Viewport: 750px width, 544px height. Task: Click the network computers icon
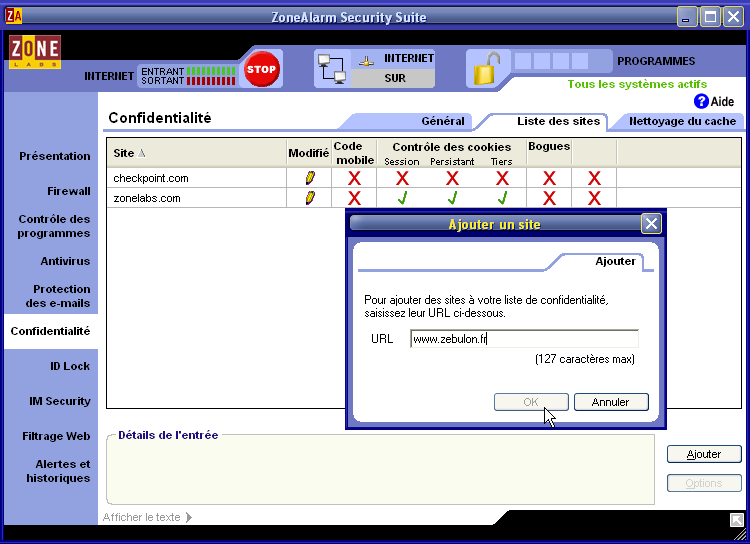pos(332,69)
